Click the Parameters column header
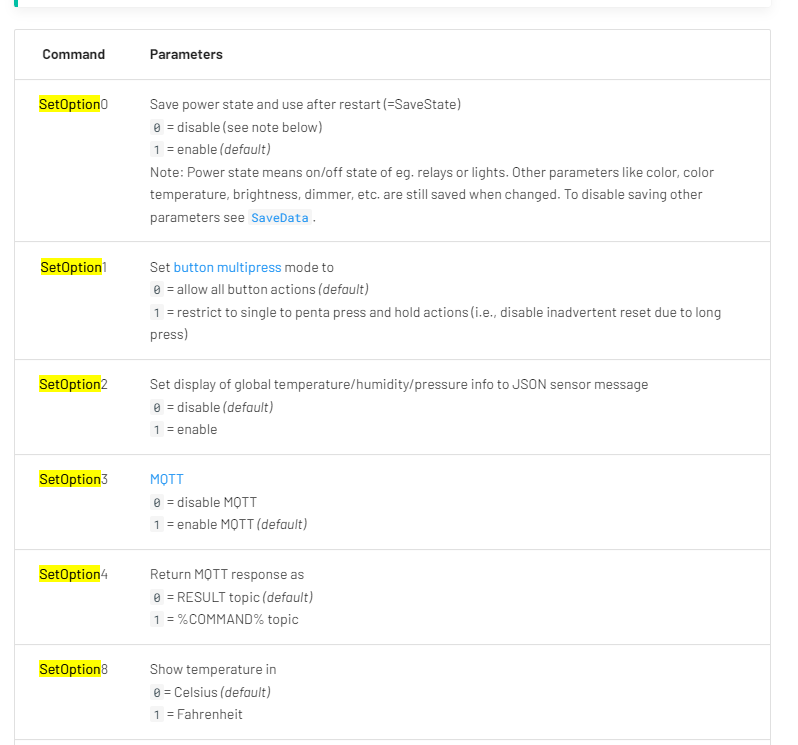 pos(186,54)
